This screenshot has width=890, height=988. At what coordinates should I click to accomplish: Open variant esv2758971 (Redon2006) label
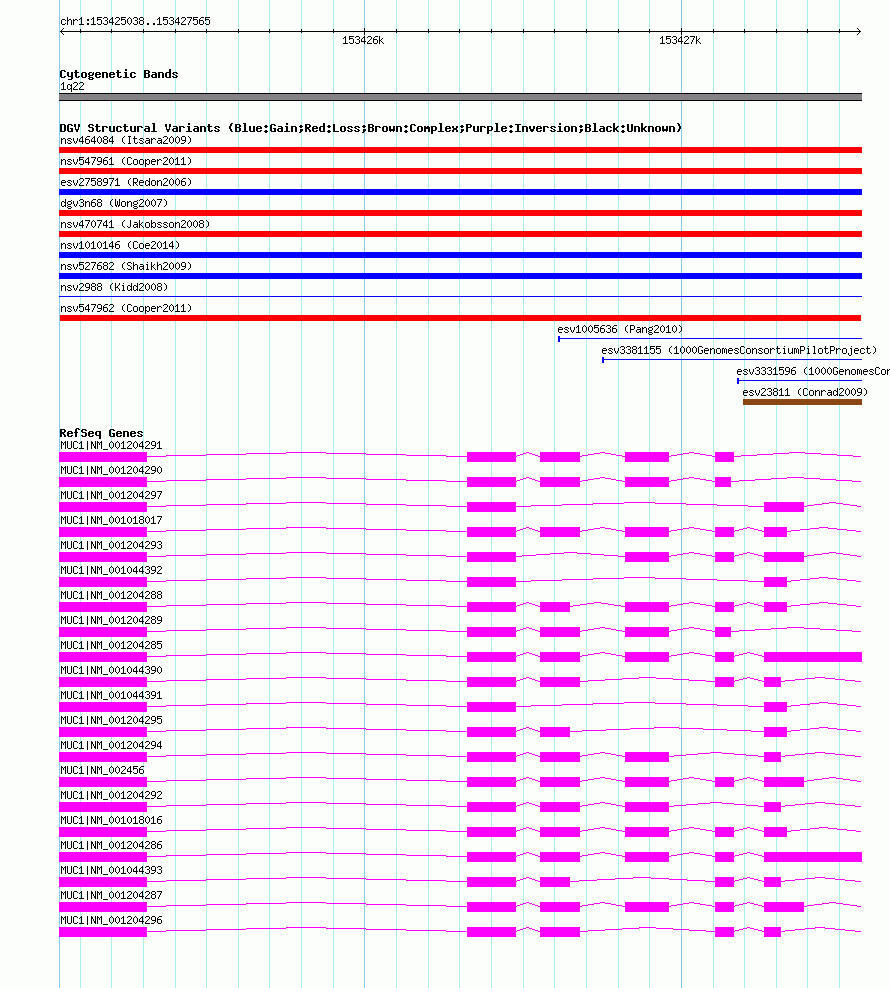[126, 182]
